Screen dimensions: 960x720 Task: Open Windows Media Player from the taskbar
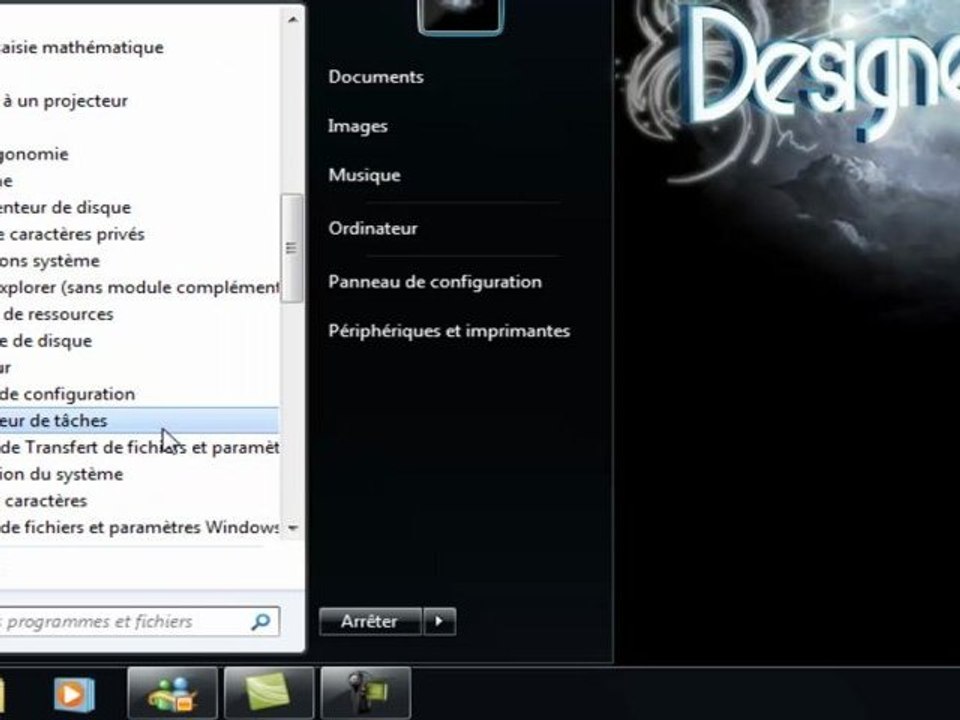coord(73,694)
